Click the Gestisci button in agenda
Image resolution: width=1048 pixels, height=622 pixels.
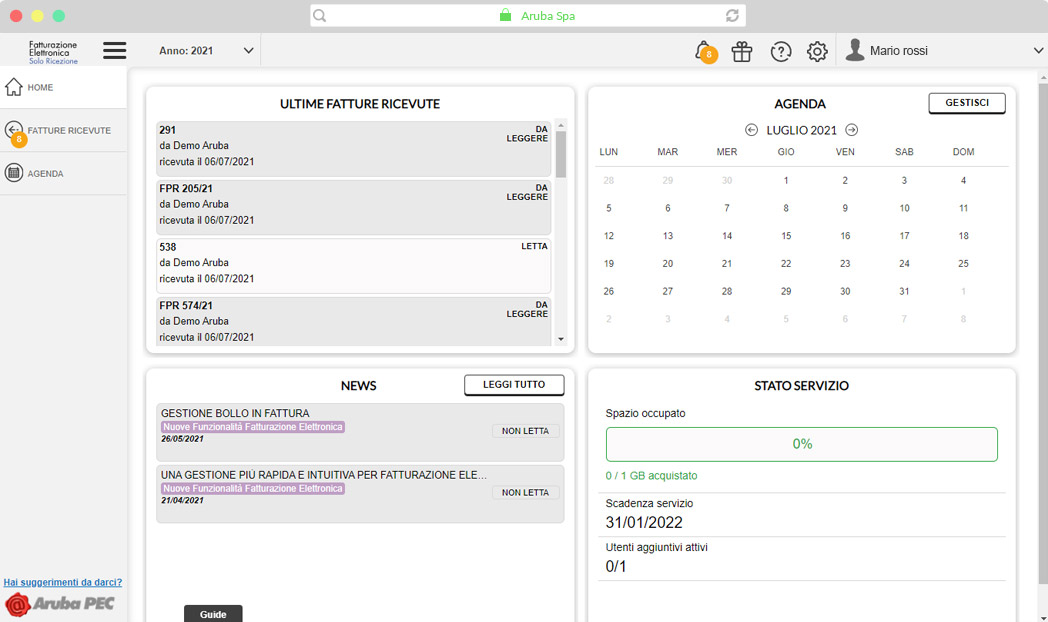[966, 103]
